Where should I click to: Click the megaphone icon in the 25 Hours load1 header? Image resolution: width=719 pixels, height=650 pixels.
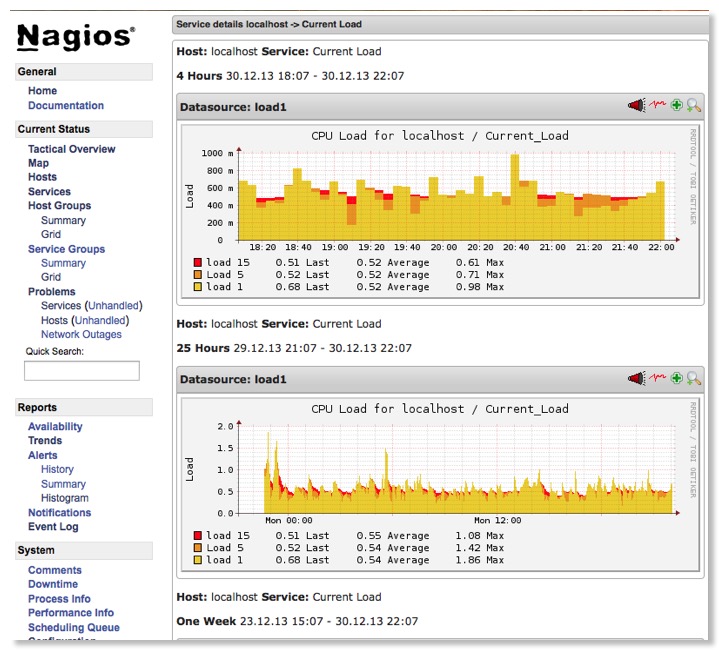(x=636, y=378)
